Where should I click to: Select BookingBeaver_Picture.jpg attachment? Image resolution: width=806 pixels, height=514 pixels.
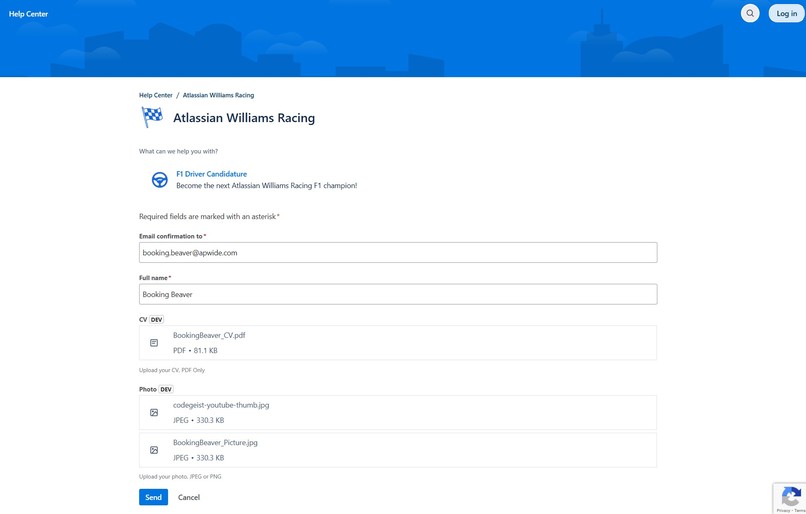(398, 450)
